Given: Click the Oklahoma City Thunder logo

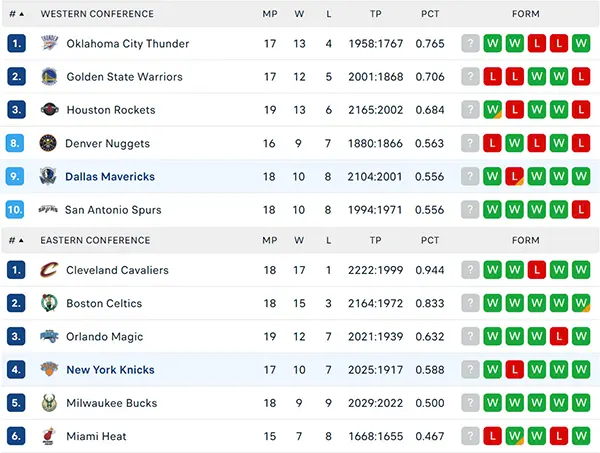Looking at the screenshot, I should (49, 43).
